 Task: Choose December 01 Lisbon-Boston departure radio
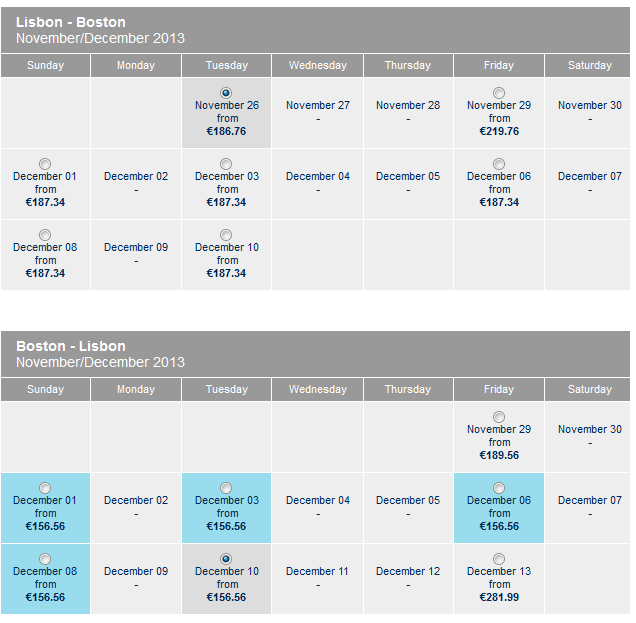pyautogui.click(x=45, y=164)
